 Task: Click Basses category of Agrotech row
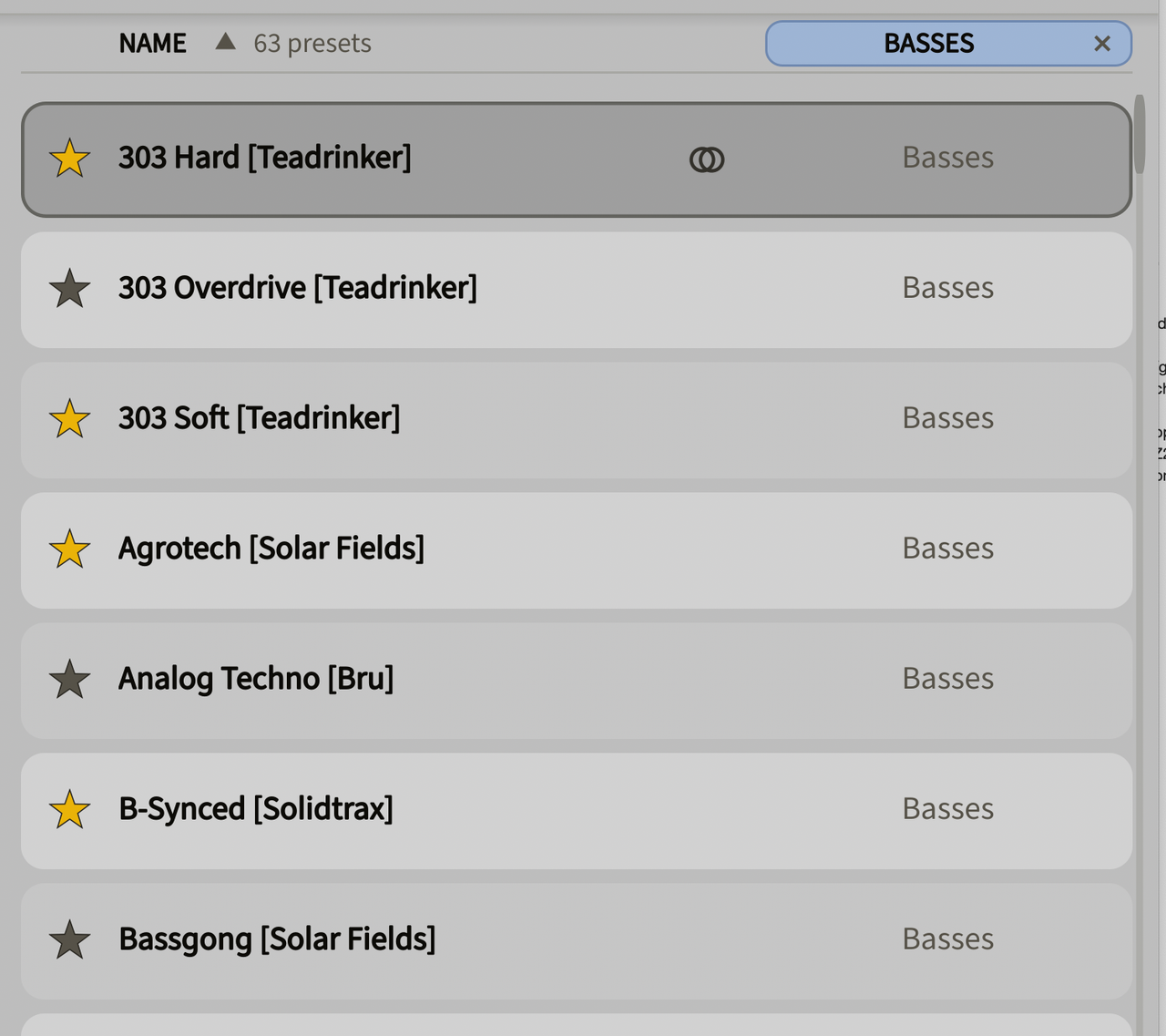click(x=947, y=549)
